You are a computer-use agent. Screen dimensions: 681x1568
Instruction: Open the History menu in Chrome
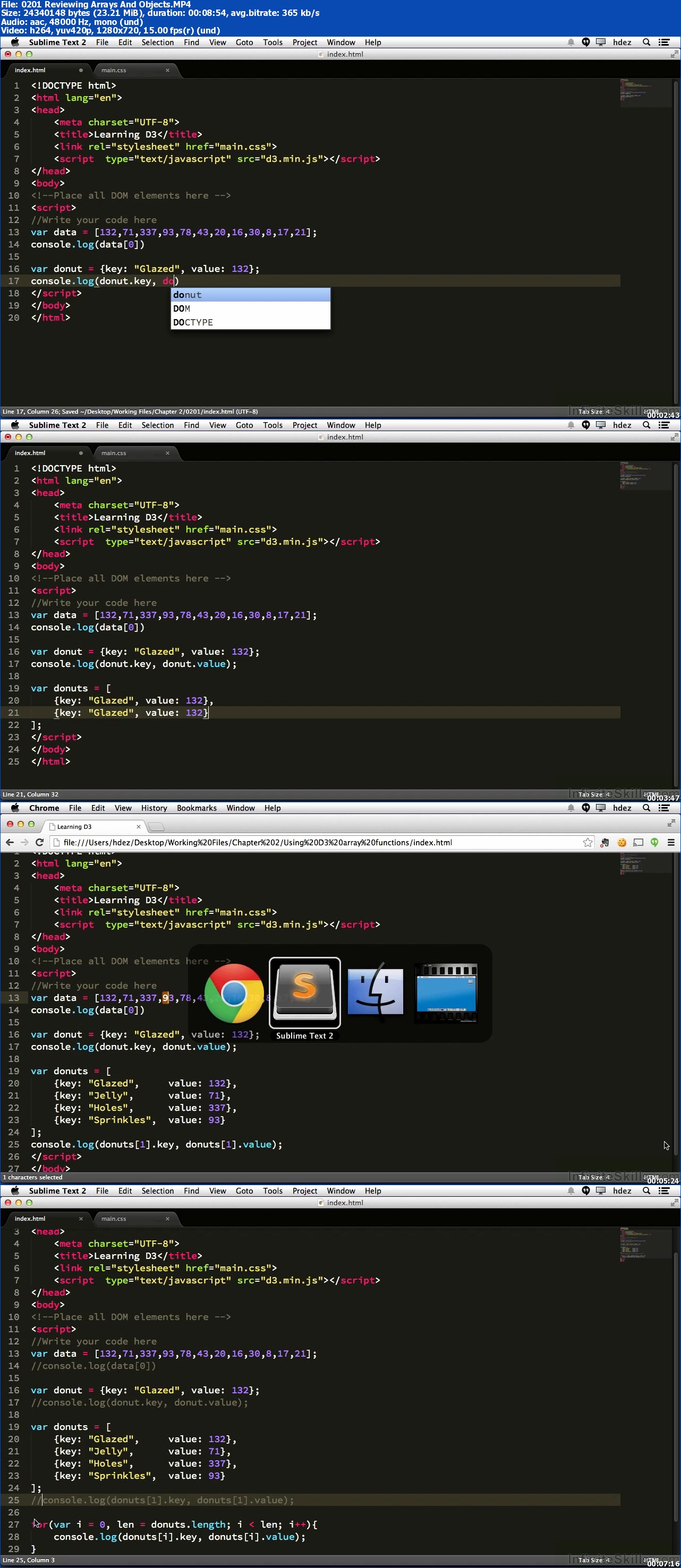pos(154,808)
